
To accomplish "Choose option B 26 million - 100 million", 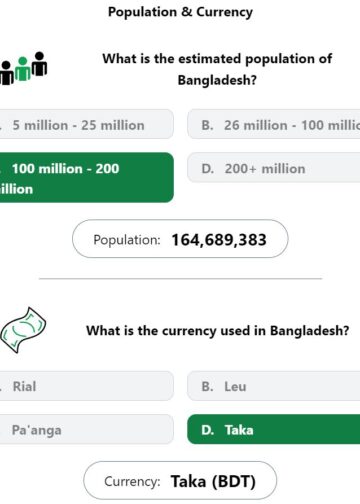I will point(274,124).
